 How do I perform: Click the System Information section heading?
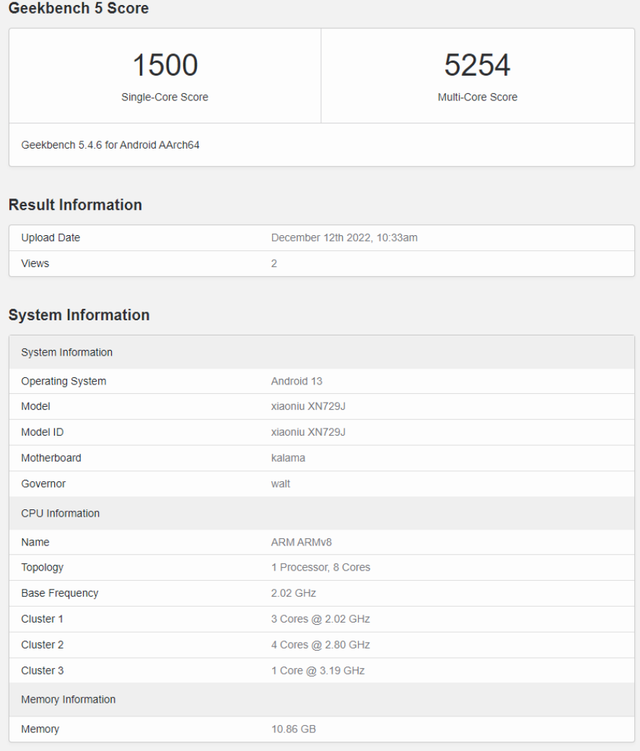pos(79,315)
